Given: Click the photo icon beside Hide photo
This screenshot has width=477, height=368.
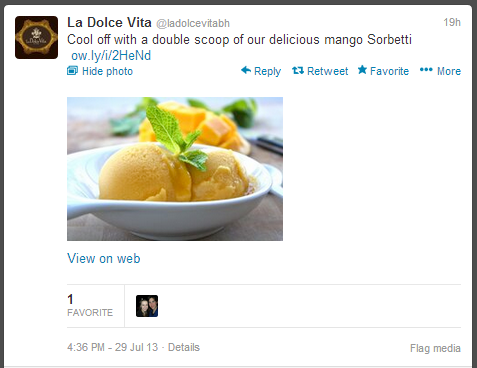Looking at the screenshot, I should [x=72, y=71].
